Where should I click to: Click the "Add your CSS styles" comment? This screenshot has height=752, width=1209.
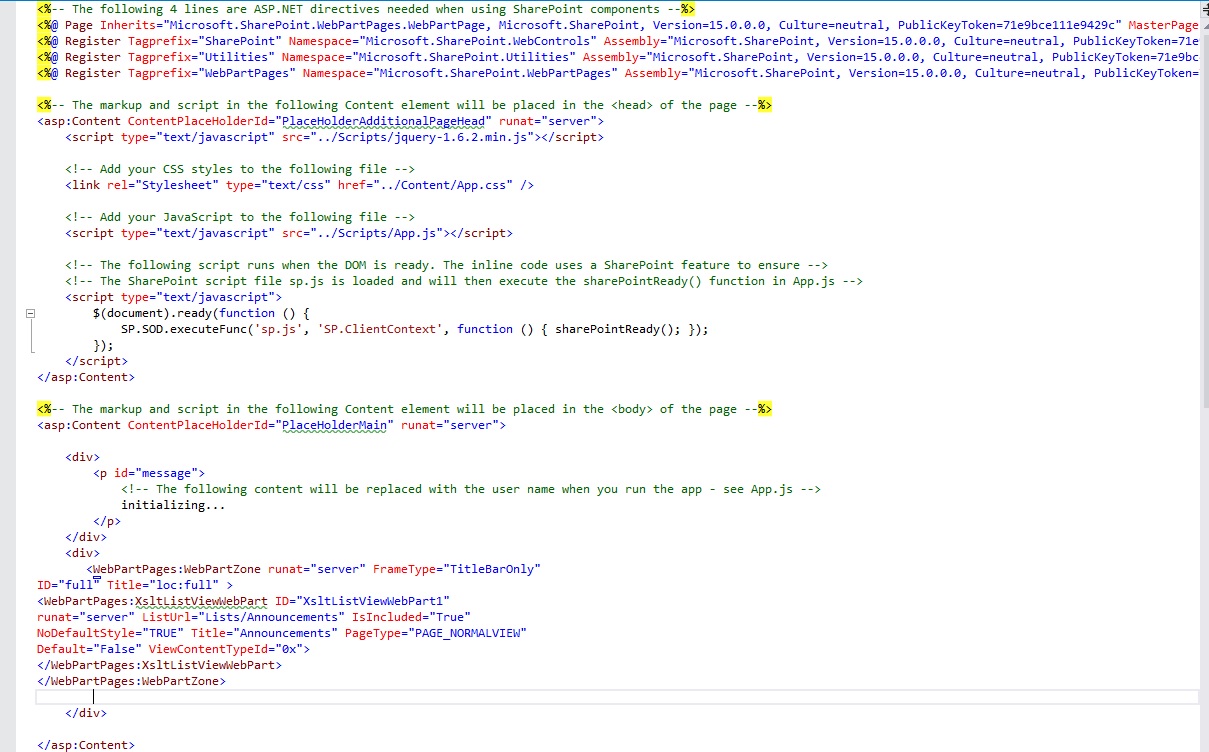point(240,169)
